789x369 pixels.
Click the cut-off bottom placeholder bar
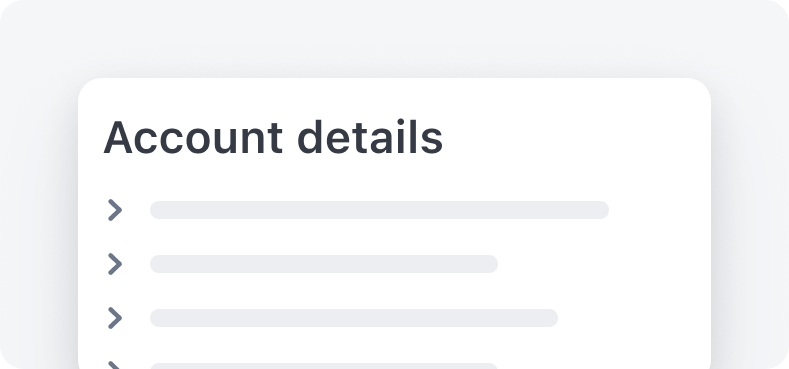tap(324, 366)
